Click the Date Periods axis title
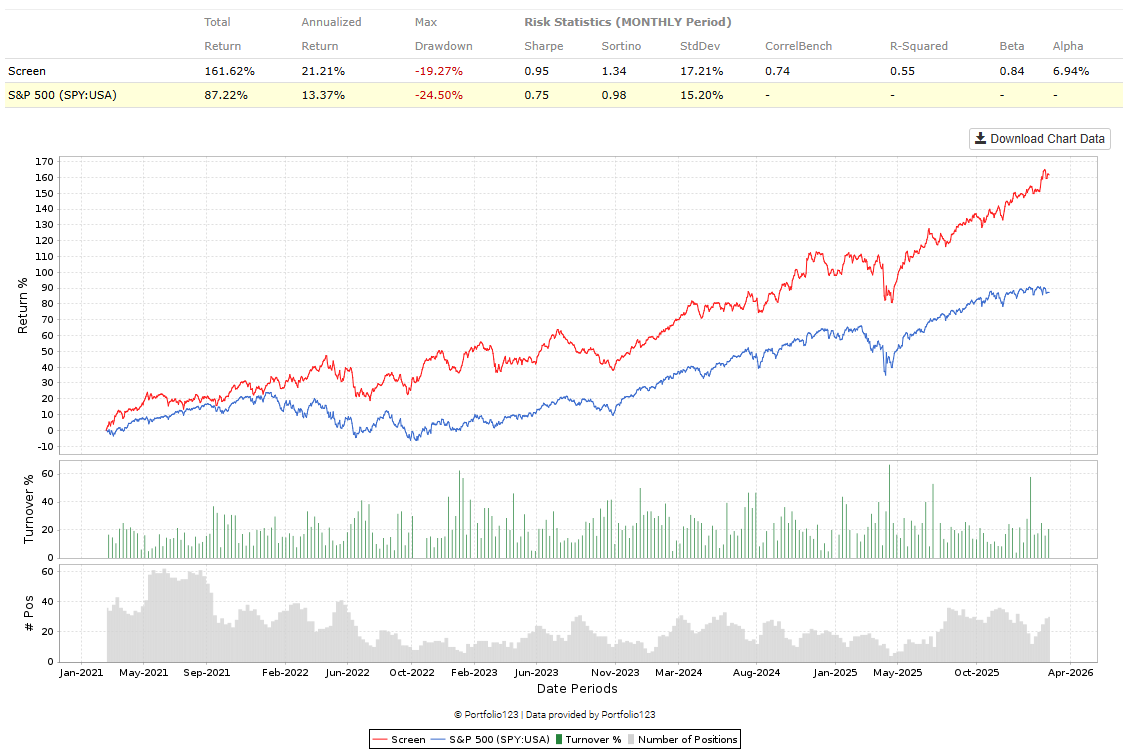 pos(577,689)
